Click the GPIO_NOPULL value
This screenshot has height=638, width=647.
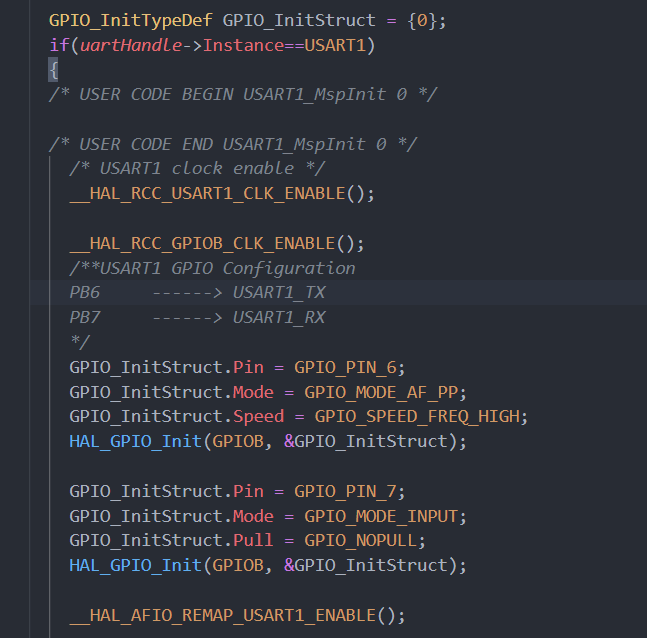click(361, 540)
